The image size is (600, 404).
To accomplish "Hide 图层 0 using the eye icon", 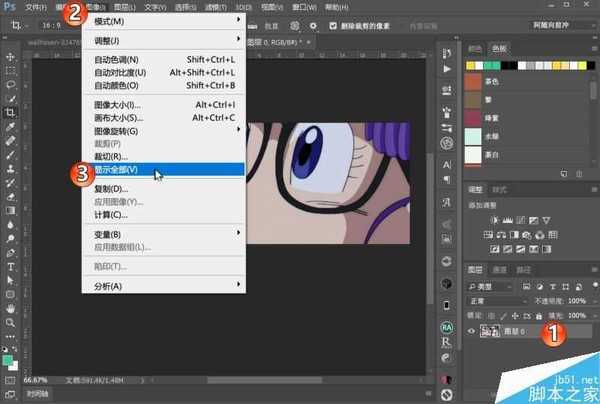I will (472, 331).
